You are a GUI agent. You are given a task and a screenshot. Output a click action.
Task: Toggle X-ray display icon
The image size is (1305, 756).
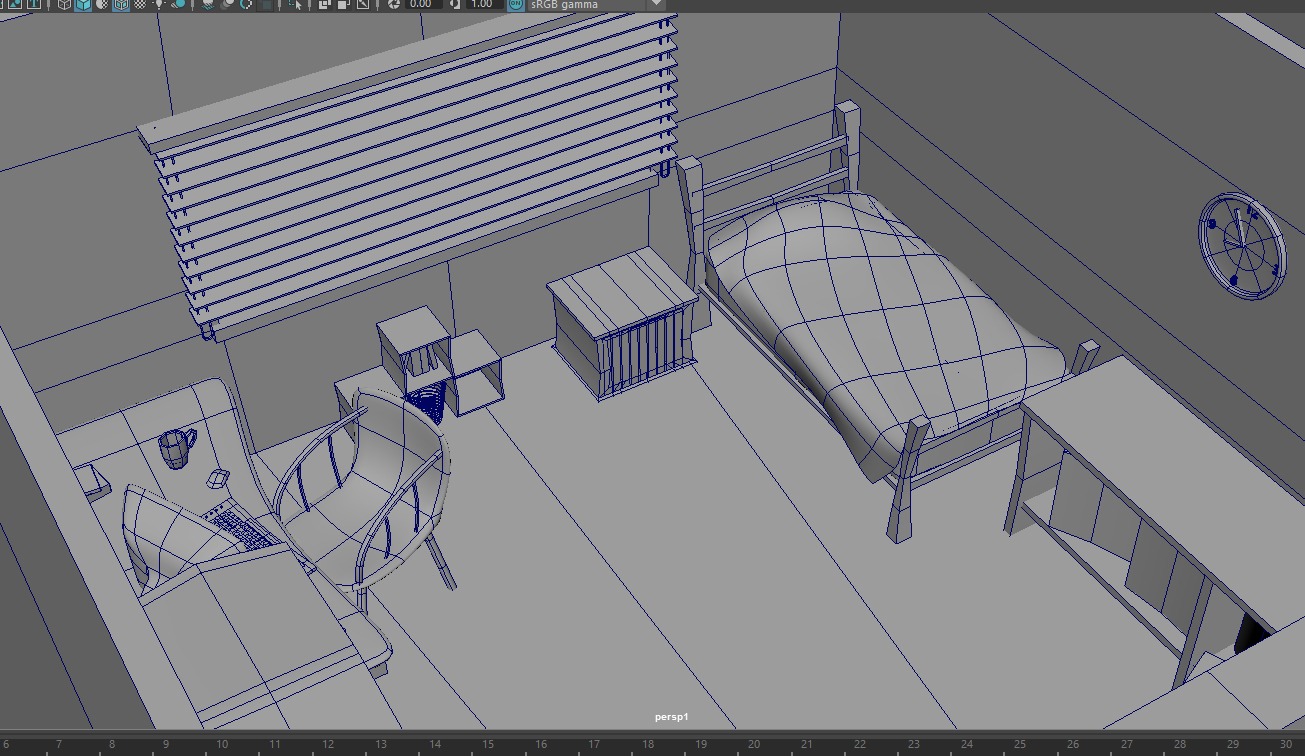324,4
